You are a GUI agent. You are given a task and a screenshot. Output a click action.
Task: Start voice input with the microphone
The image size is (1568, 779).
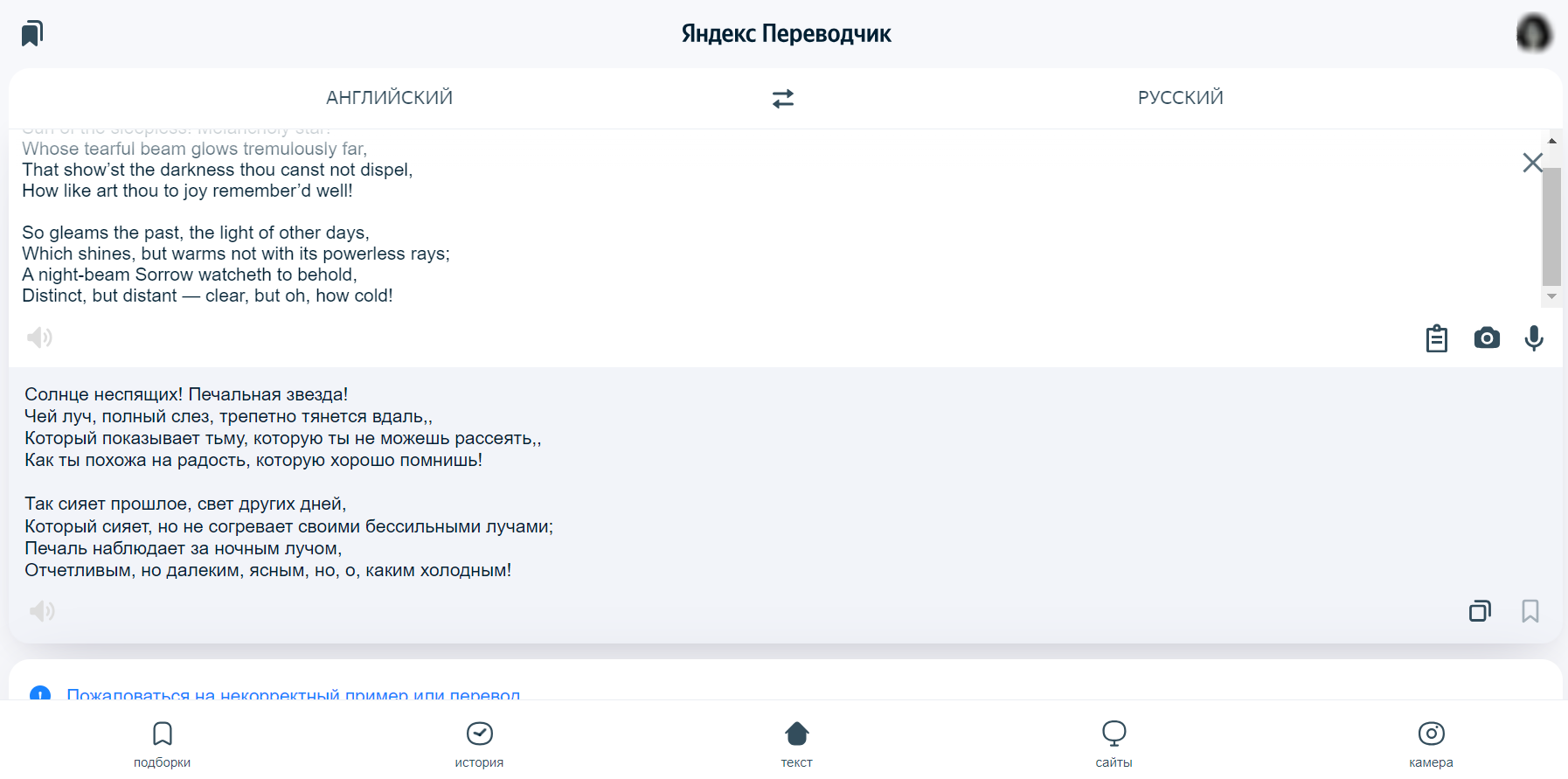[1534, 338]
